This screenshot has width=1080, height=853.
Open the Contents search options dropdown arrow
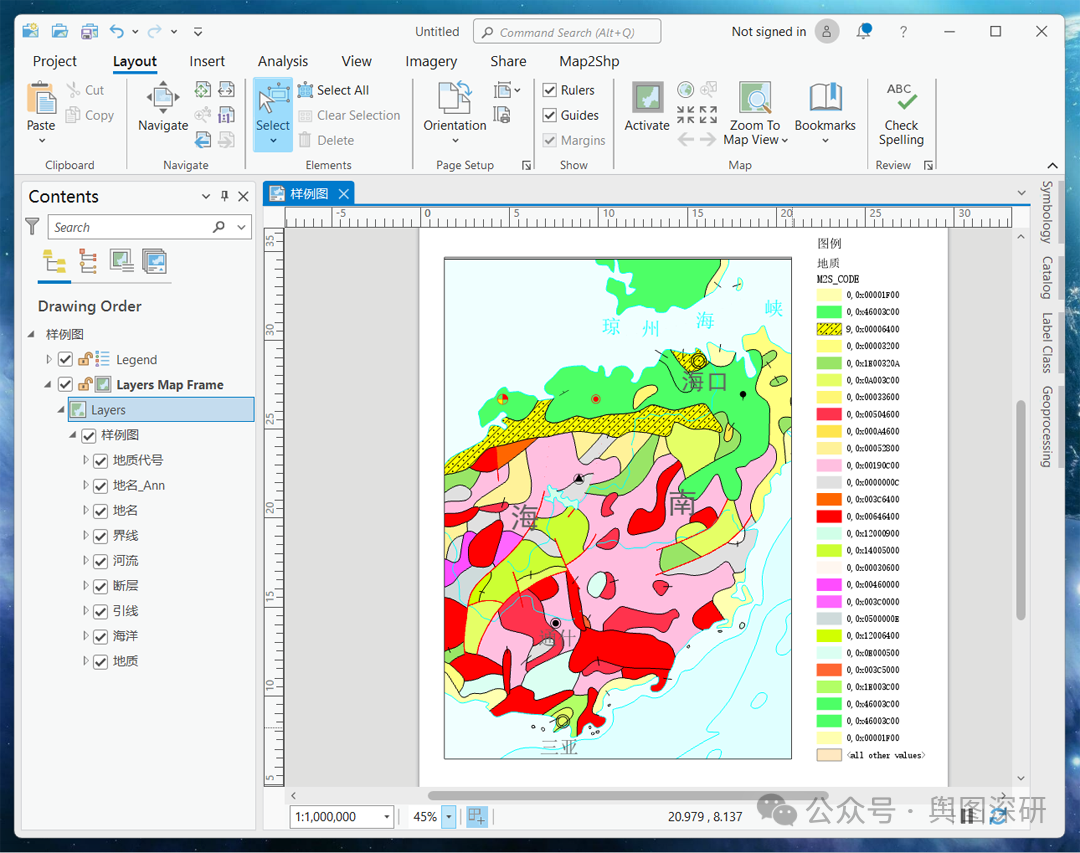click(241, 227)
